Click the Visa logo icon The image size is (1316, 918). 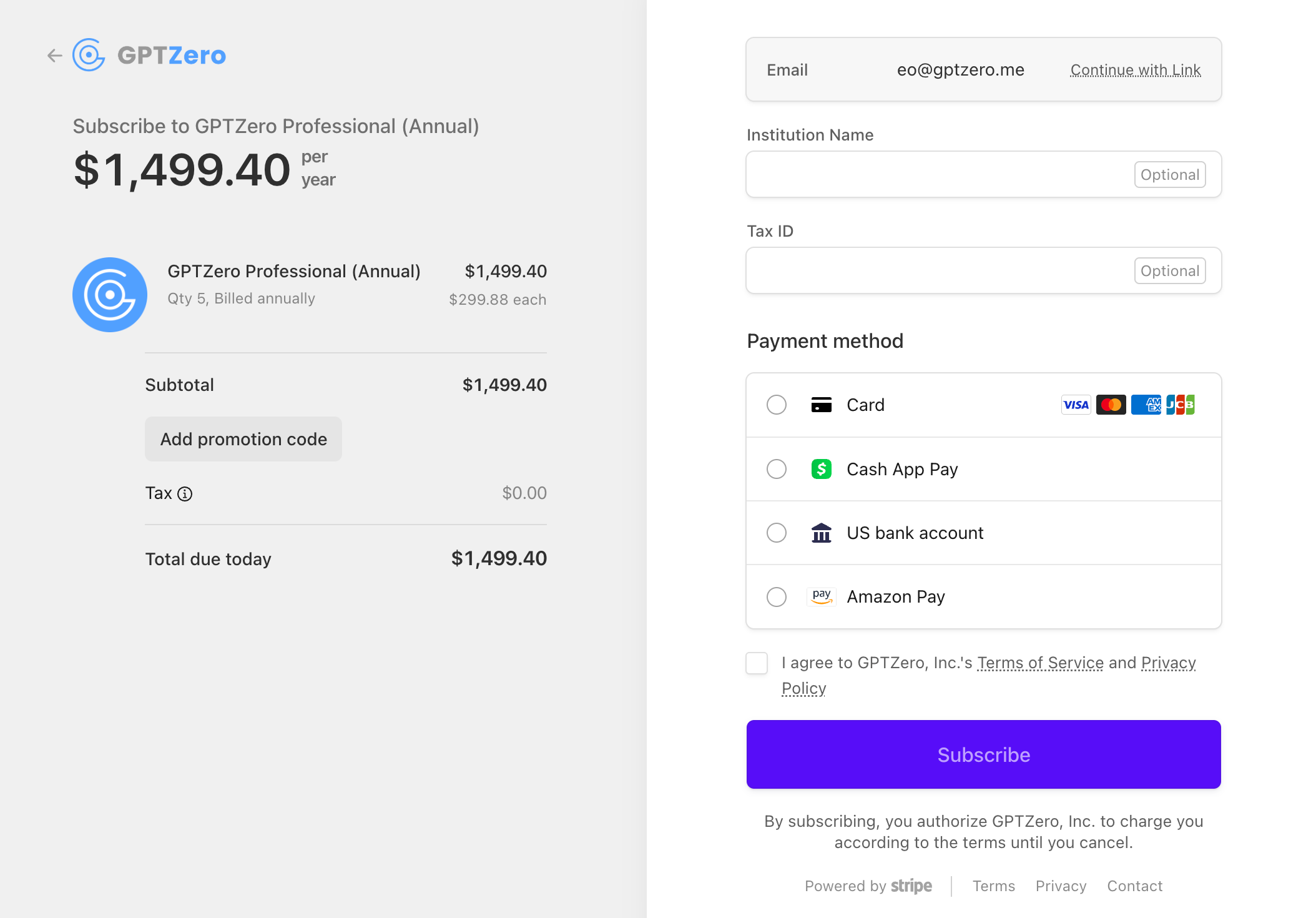pyautogui.click(x=1076, y=405)
